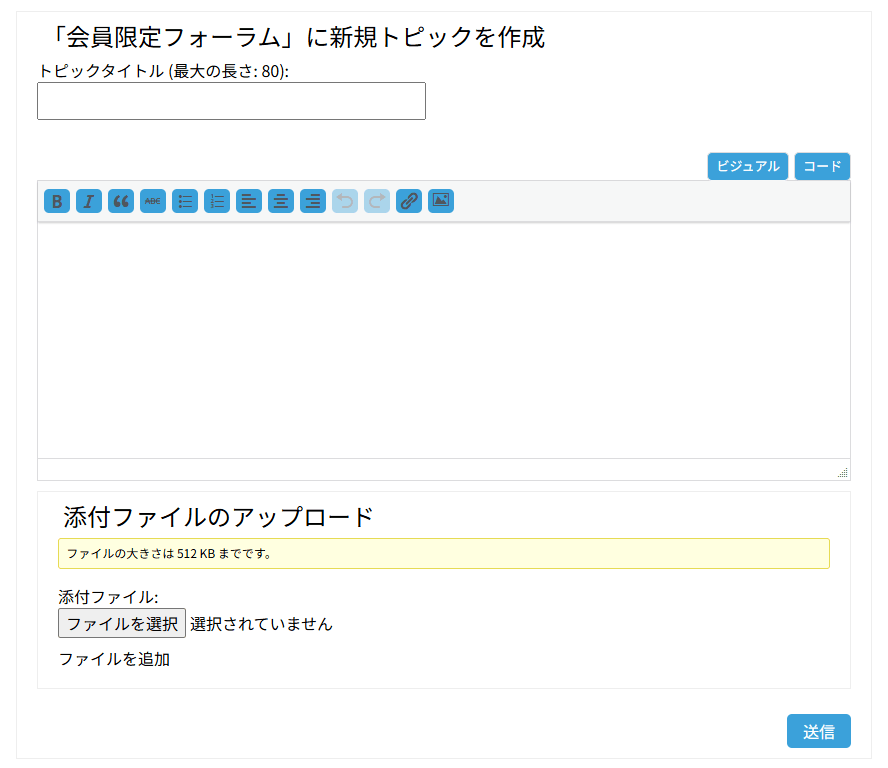Insert a bulleted list
Viewport: 888px width, 768px height.
[x=185, y=201]
